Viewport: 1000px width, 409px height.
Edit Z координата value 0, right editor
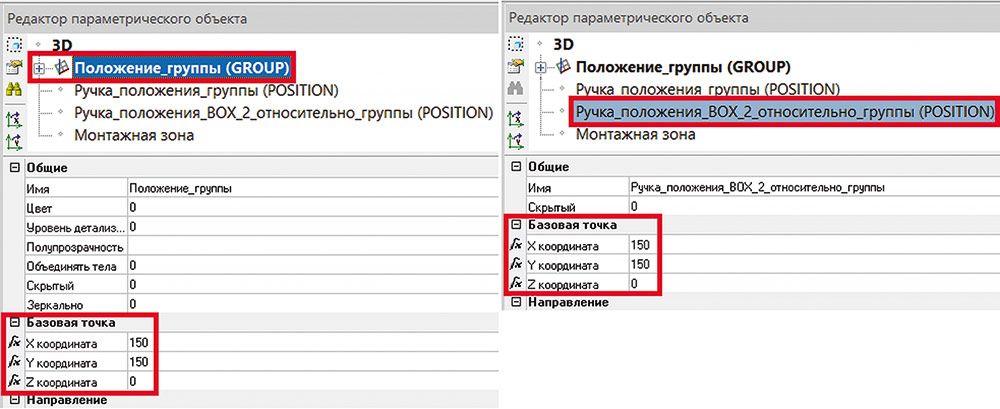click(x=813, y=283)
